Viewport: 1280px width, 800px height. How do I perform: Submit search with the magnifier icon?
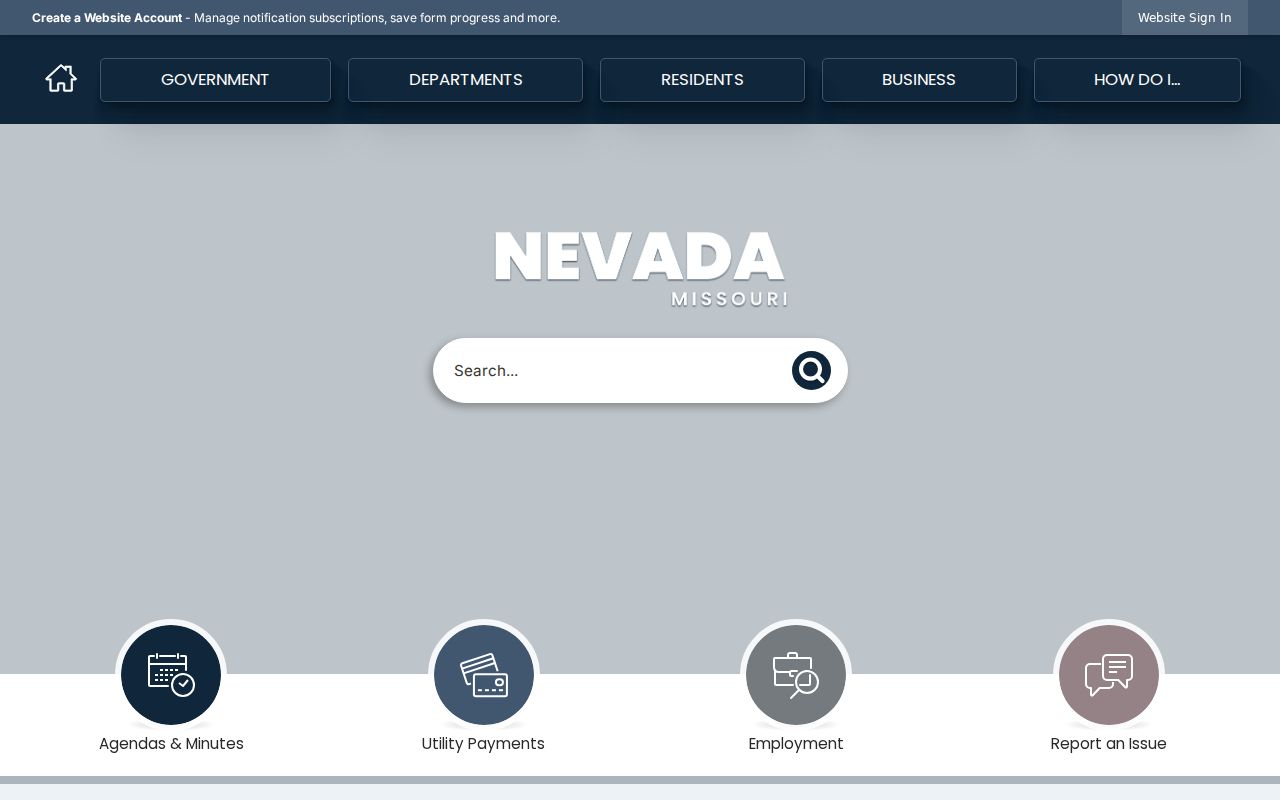pos(811,370)
